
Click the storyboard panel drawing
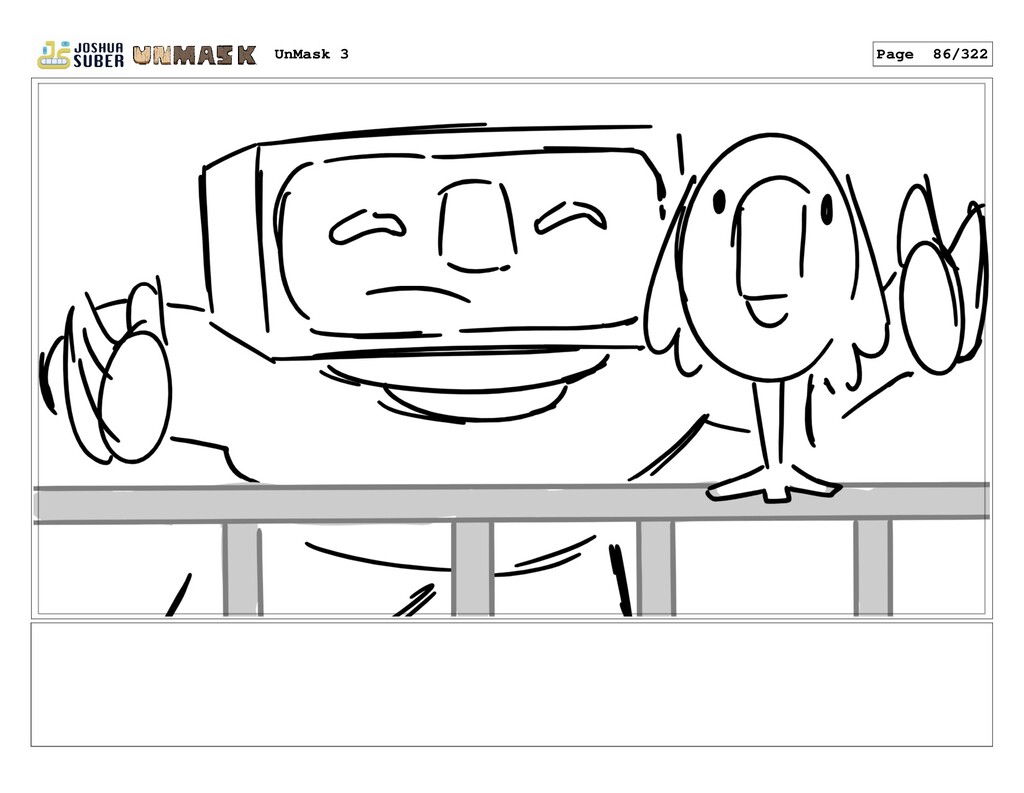(511, 349)
